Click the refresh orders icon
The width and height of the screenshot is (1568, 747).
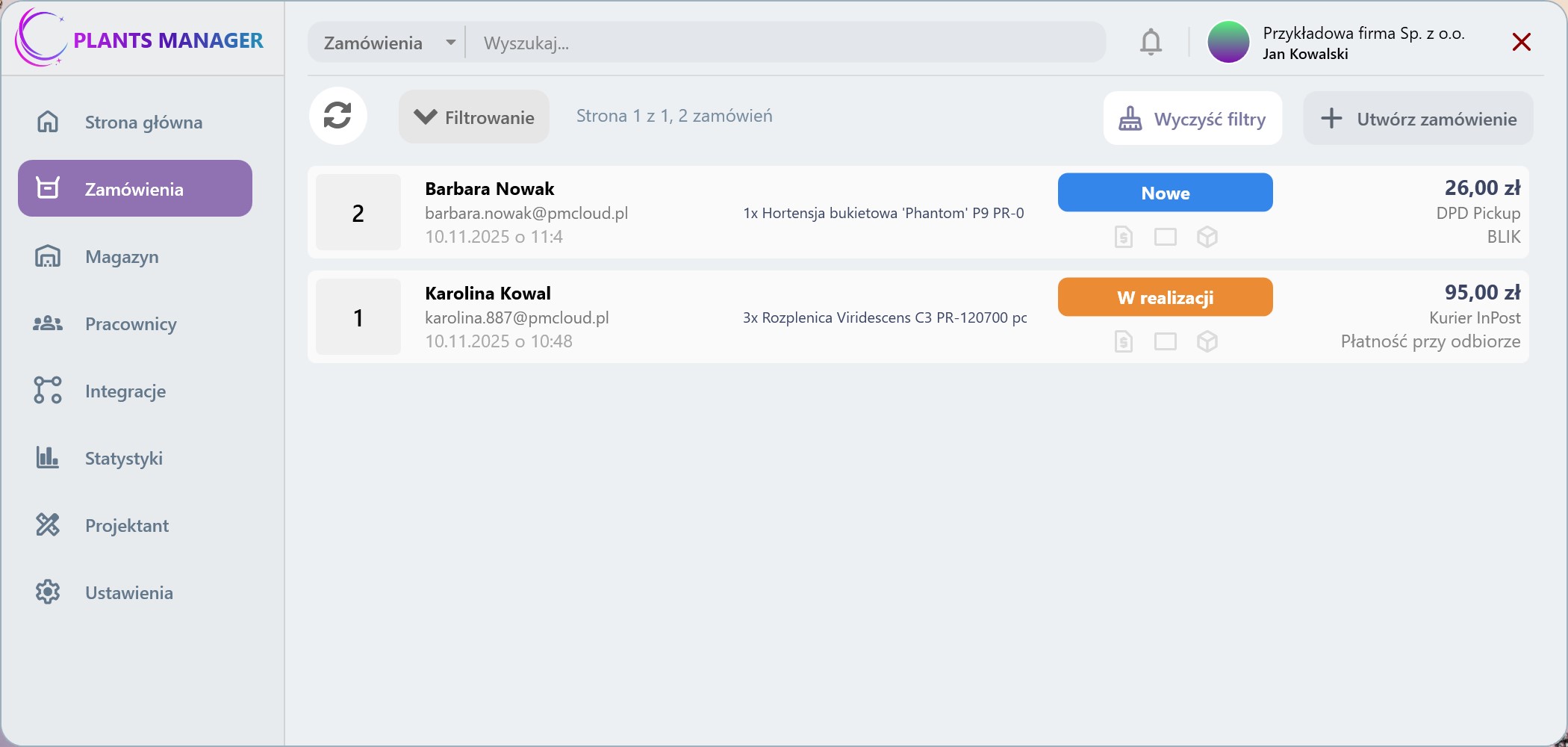pos(337,116)
